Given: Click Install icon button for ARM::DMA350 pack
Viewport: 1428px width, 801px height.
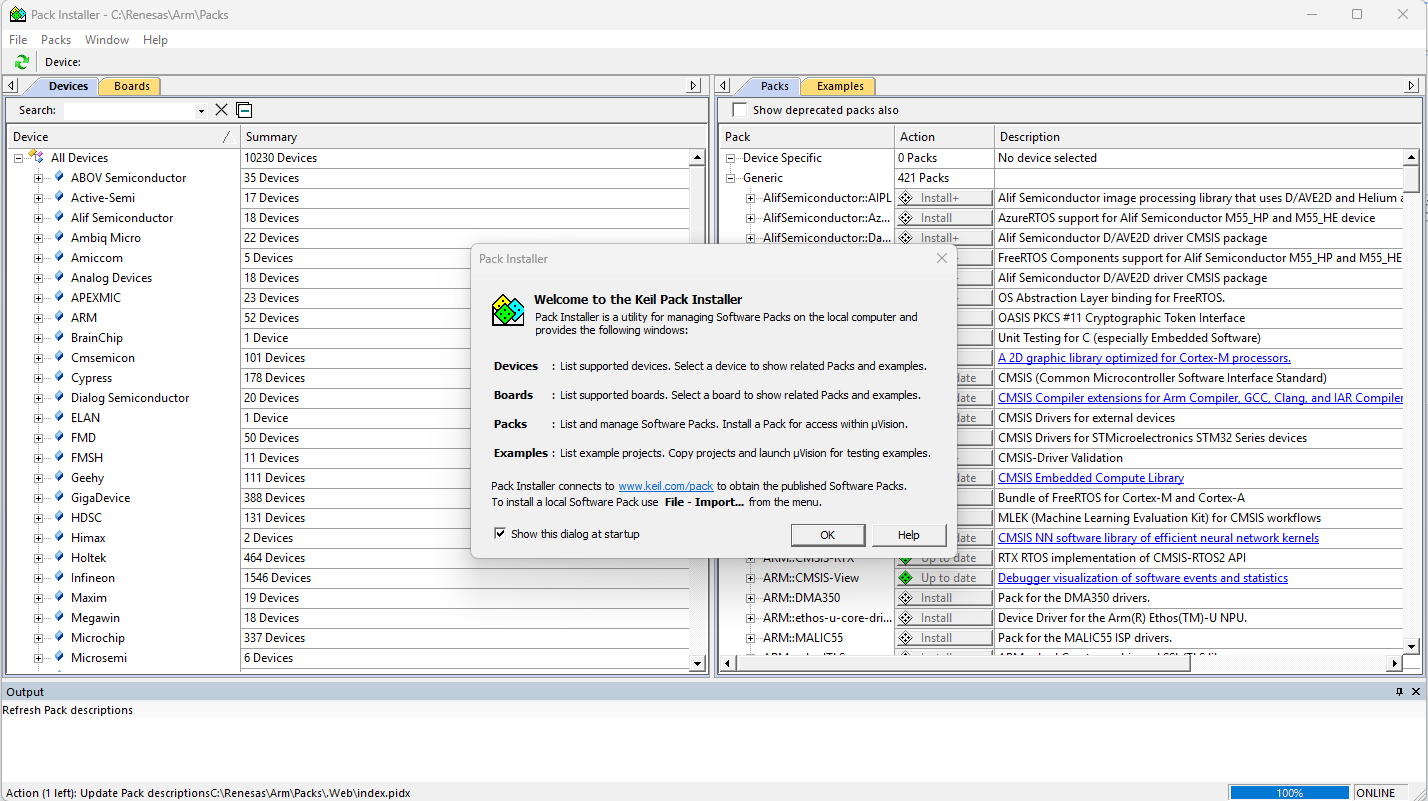Looking at the screenshot, I should [x=906, y=598].
